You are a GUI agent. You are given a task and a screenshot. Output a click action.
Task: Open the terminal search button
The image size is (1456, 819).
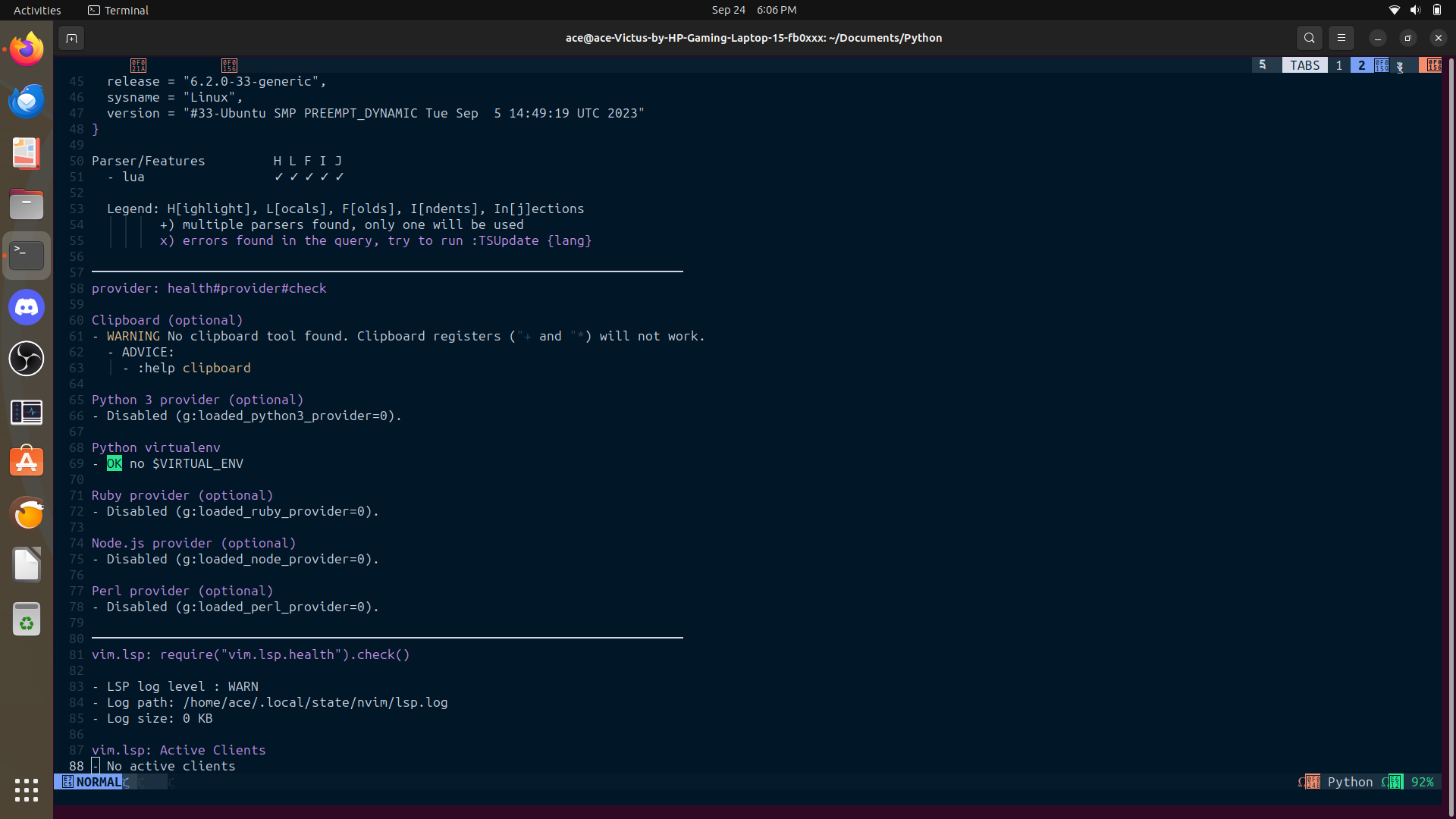tap(1309, 38)
